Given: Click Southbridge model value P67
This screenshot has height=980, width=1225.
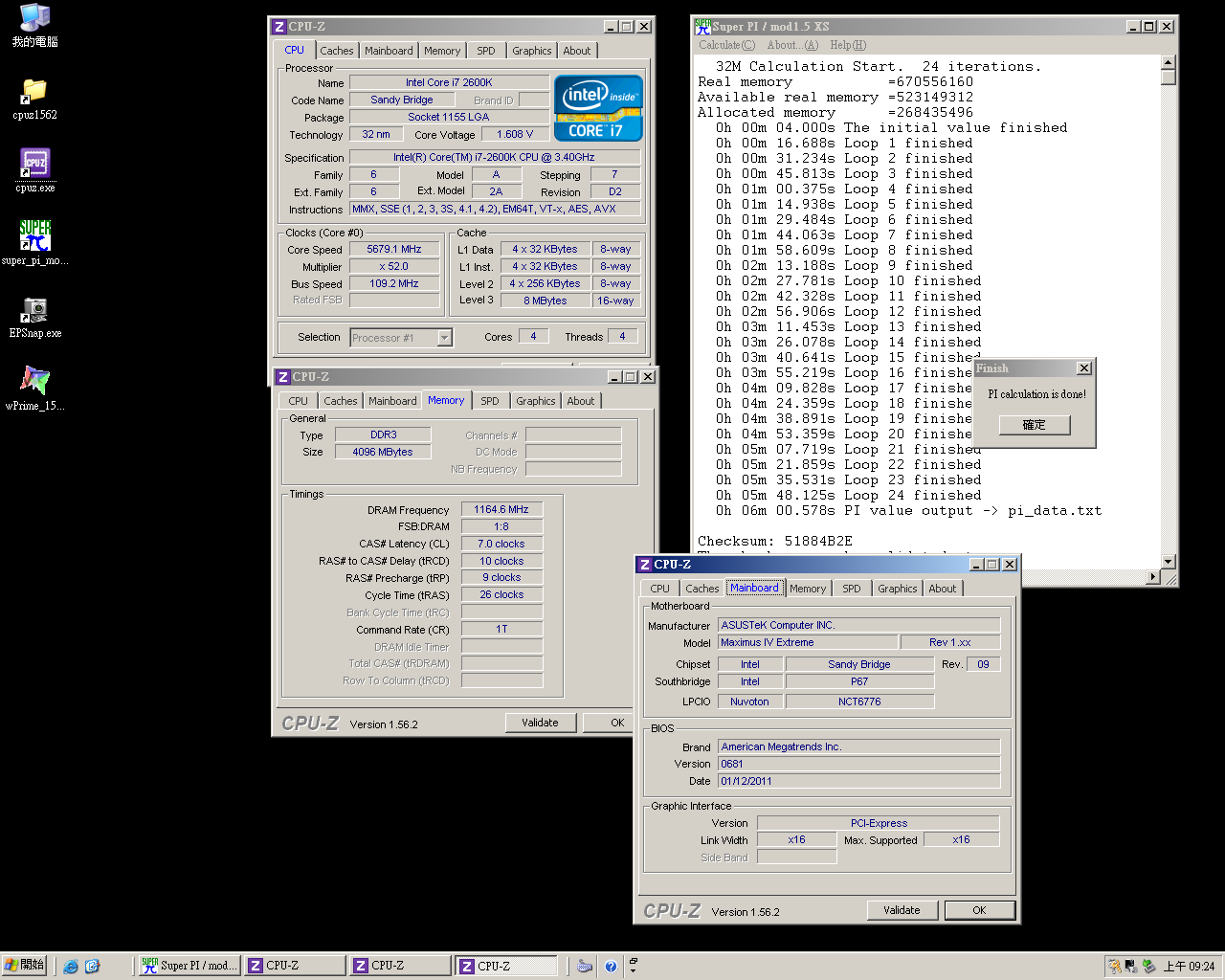Looking at the screenshot, I should click(x=859, y=681).
